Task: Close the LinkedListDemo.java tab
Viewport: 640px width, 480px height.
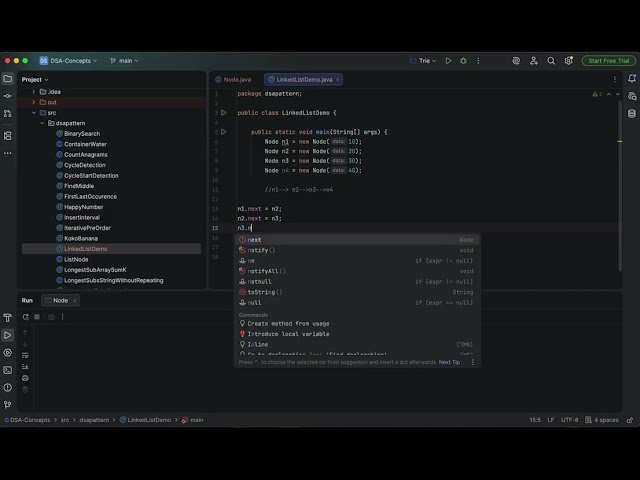Action: pos(338,80)
